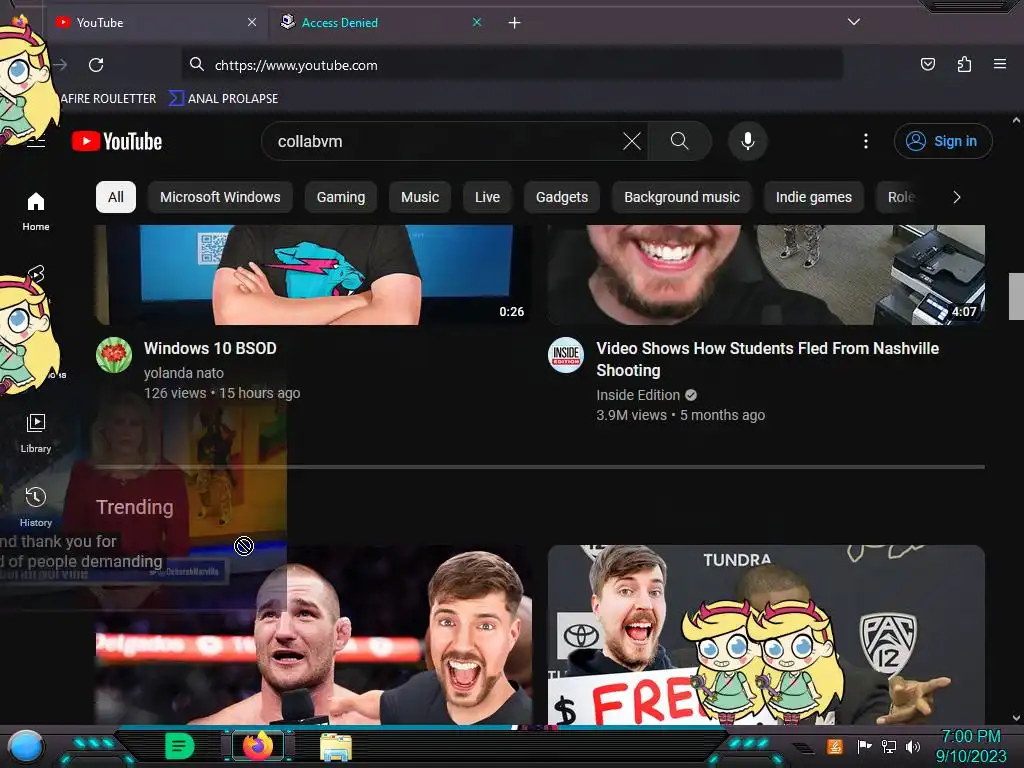The image size is (1024, 768).
Task: Click the Windows Start orb
Action: click(x=26, y=746)
